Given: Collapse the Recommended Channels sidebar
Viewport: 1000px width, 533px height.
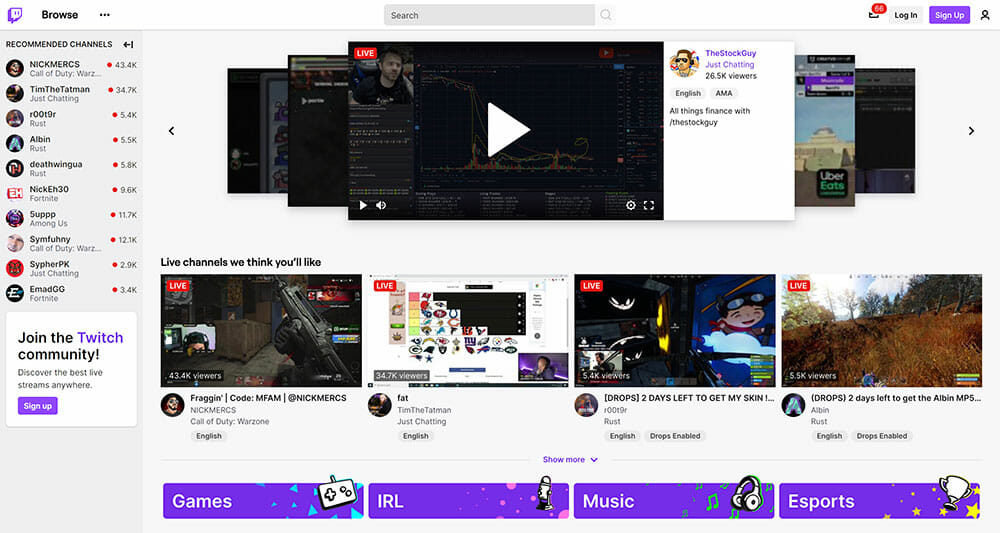Looking at the screenshot, I should click(128, 44).
